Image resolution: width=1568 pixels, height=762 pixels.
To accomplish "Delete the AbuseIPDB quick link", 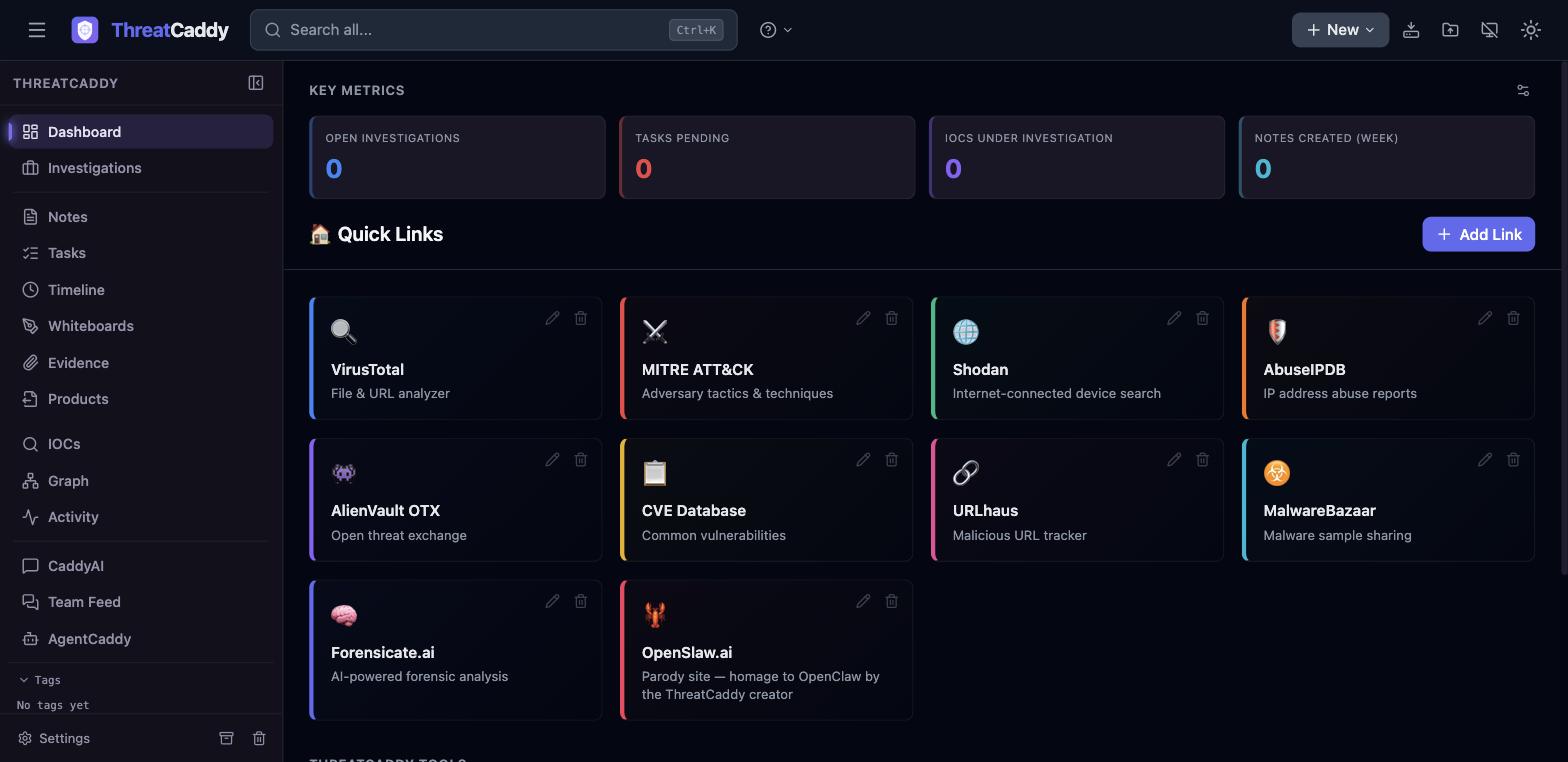I will pos(1514,318).
